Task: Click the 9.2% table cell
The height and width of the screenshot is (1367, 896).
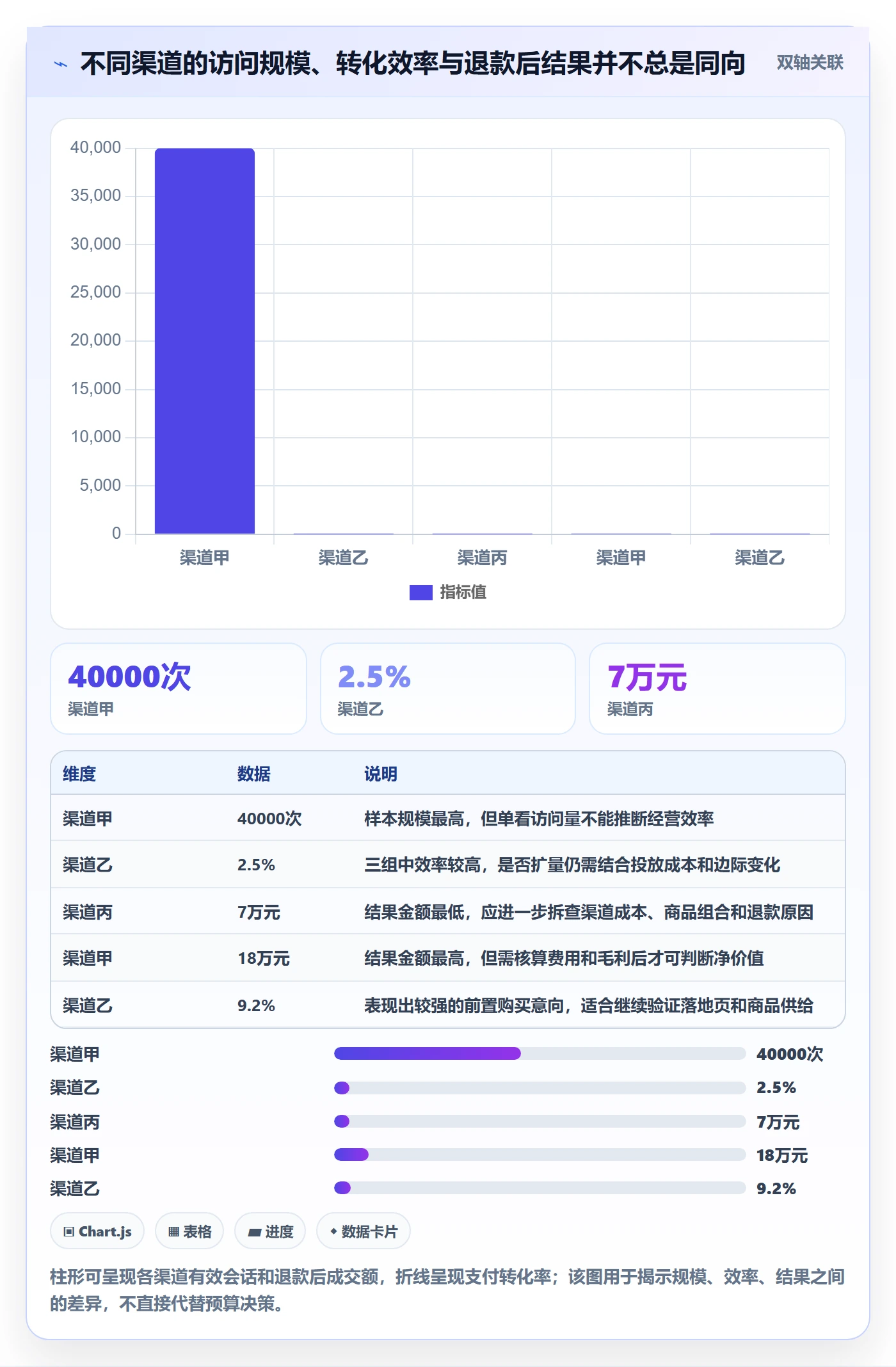Action: [x=256, y=1005]
